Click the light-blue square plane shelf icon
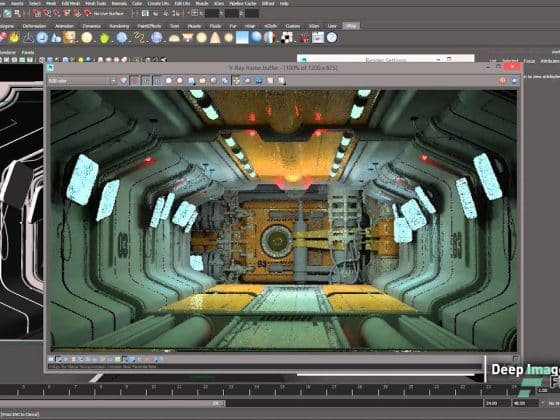The height and width of the screenshot is (420, 560). (x=242, y=38)
